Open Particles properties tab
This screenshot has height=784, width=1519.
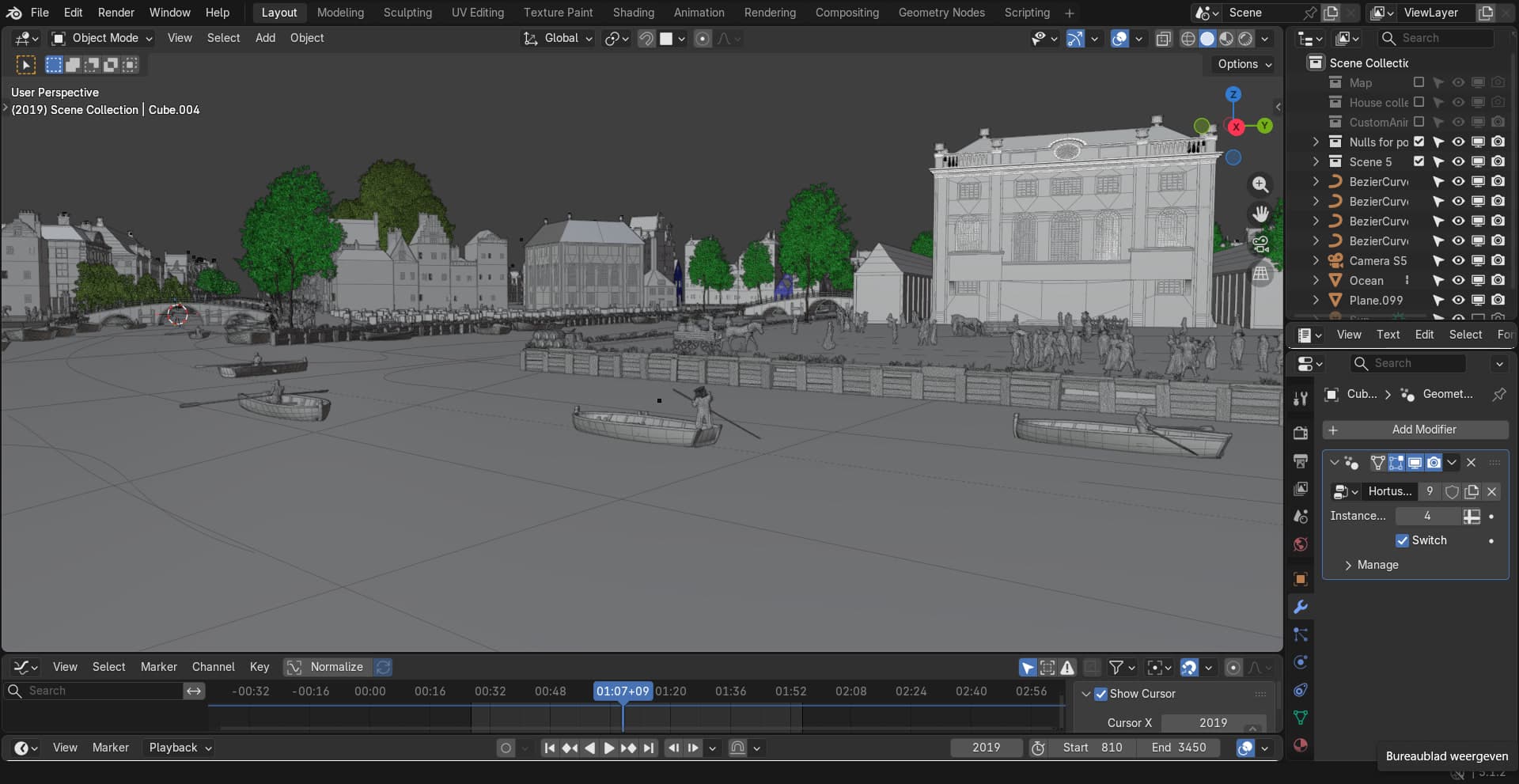point(1300,634)
